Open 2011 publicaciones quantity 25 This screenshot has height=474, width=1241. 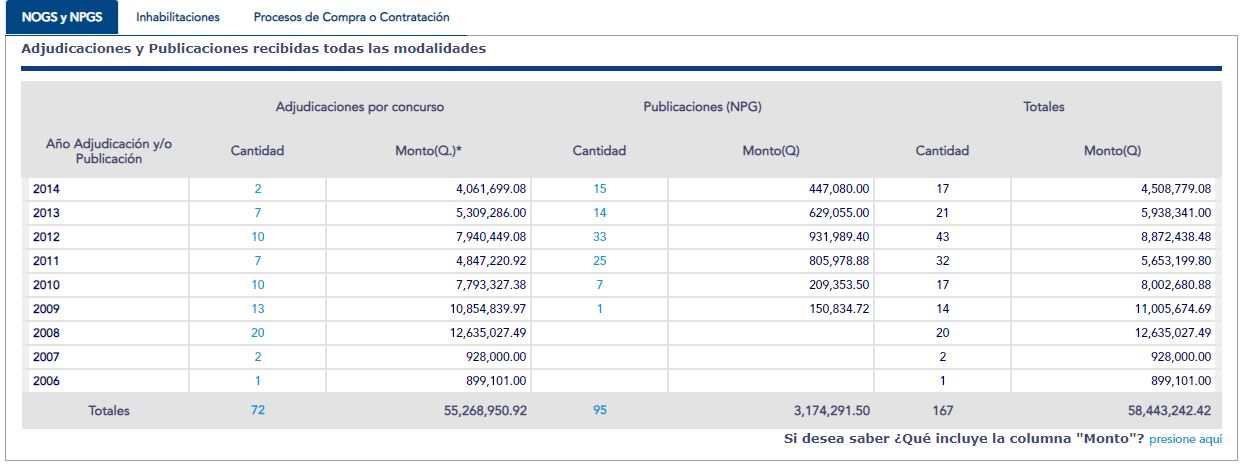click(x=599, y=261)
